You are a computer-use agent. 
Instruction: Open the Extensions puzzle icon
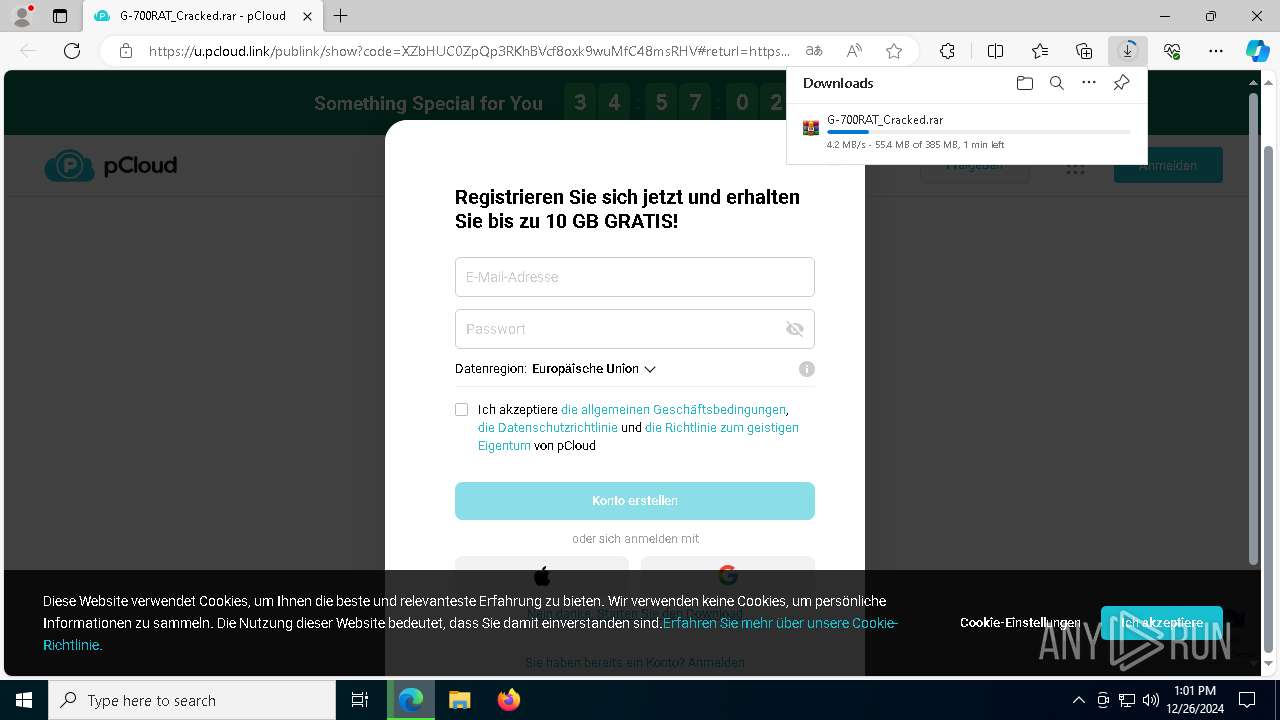tap(947, 51)
